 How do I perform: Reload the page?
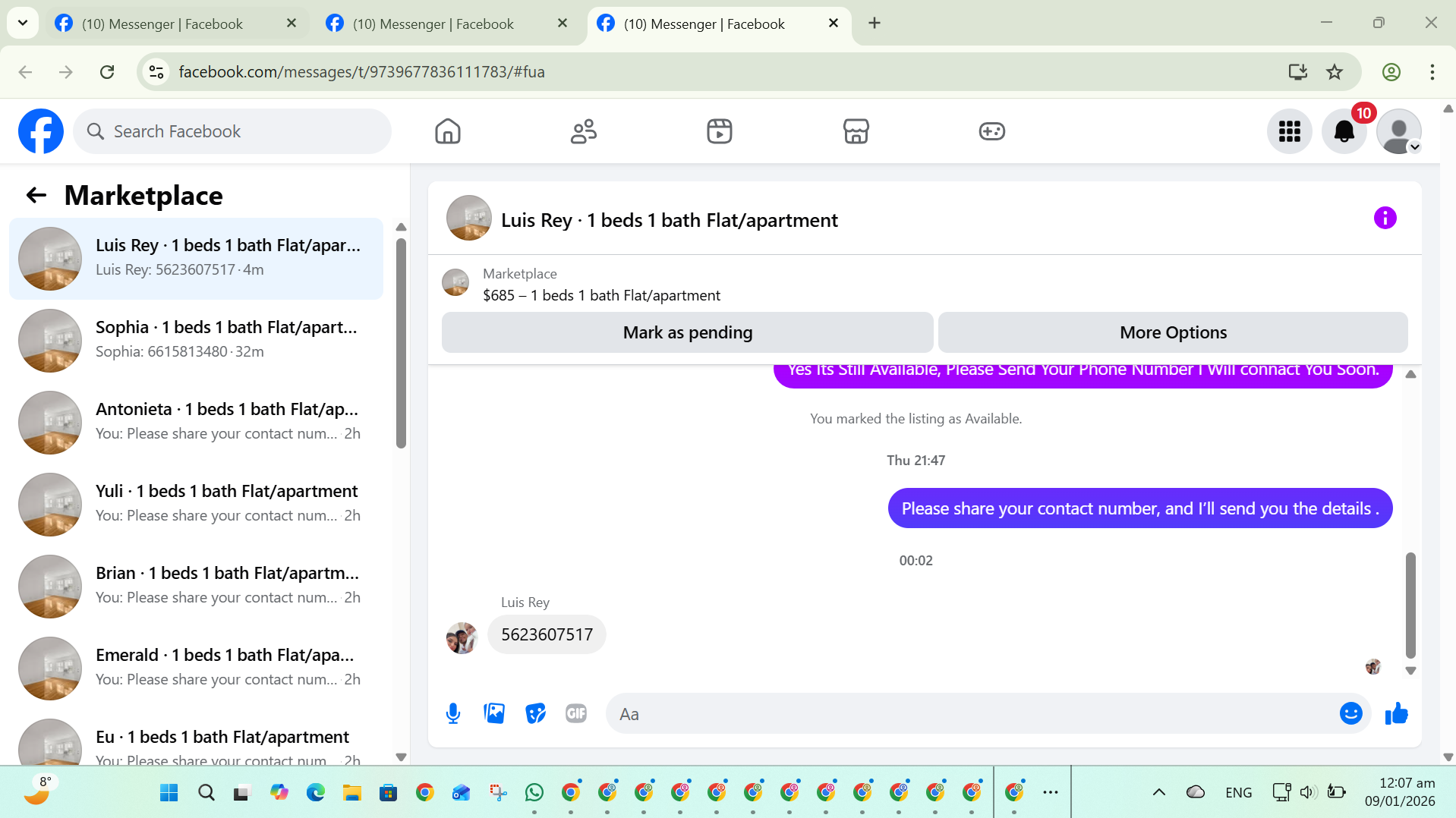(x=107, y=72)
